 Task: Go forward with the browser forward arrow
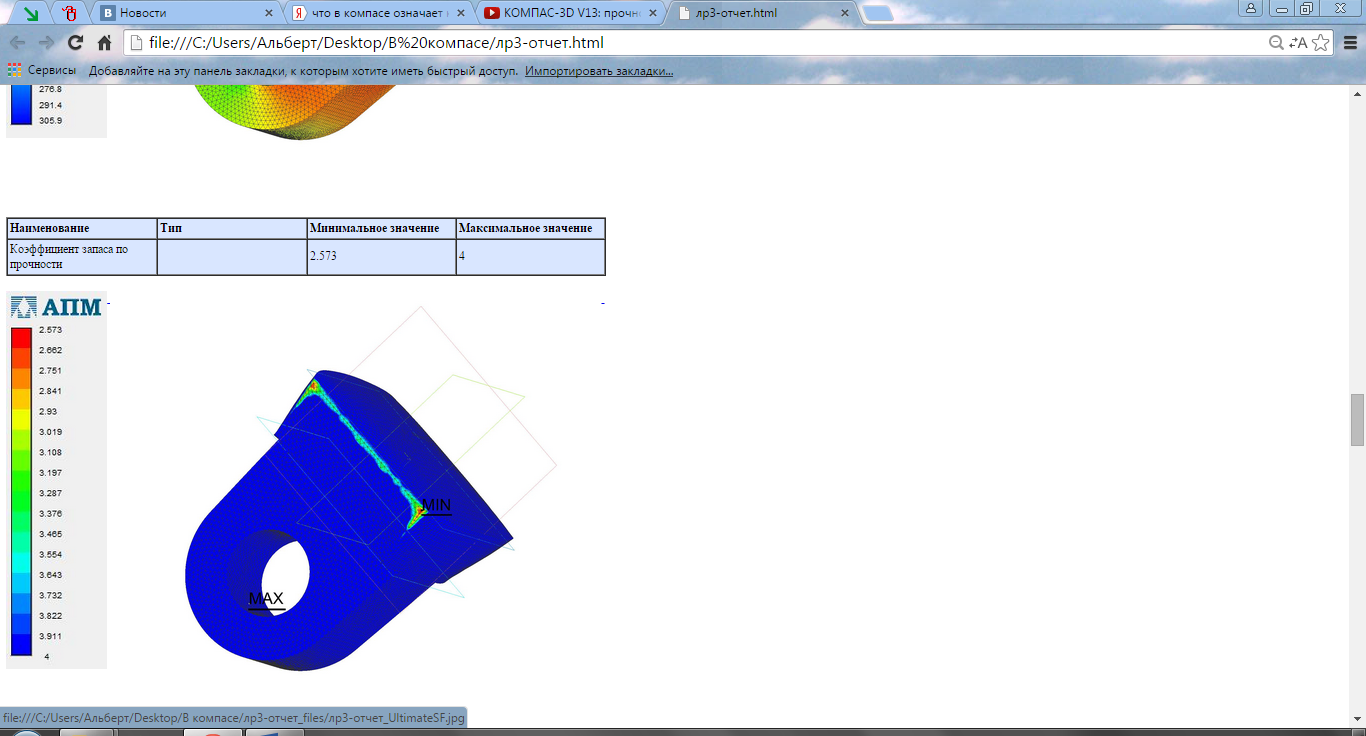tap(46, 43)
